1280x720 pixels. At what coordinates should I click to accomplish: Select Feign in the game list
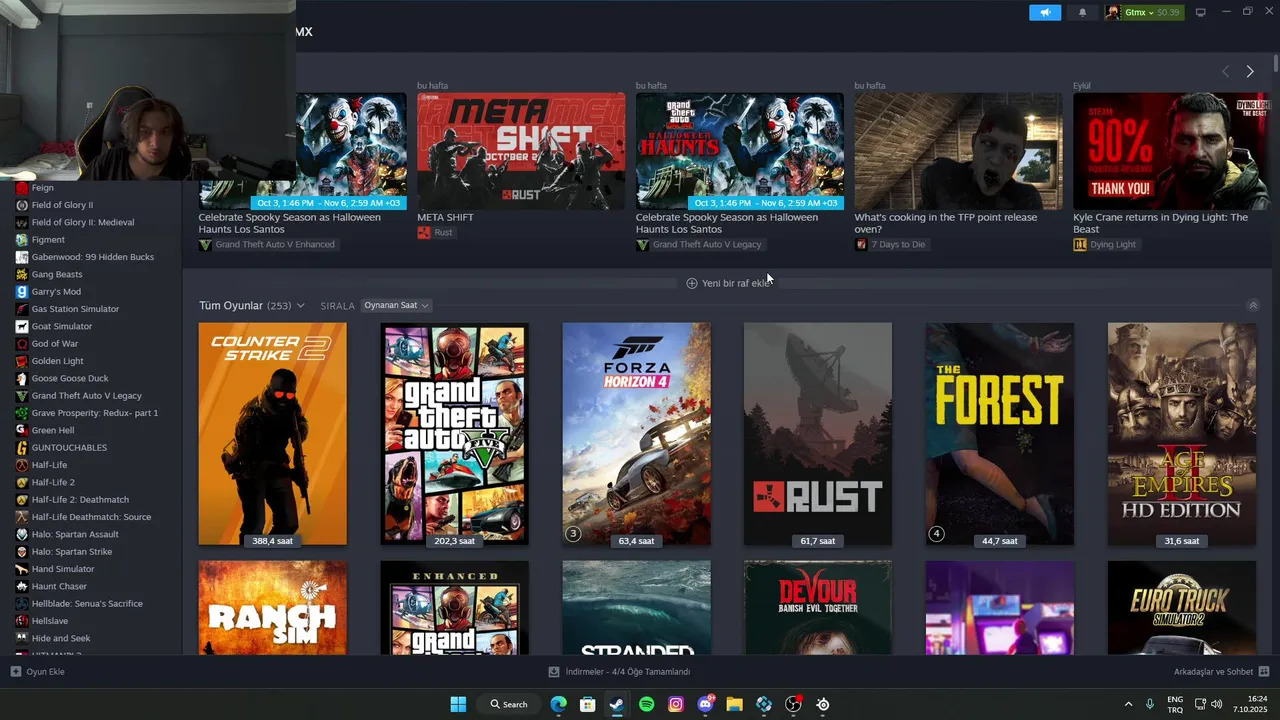[x=42, y=188]
